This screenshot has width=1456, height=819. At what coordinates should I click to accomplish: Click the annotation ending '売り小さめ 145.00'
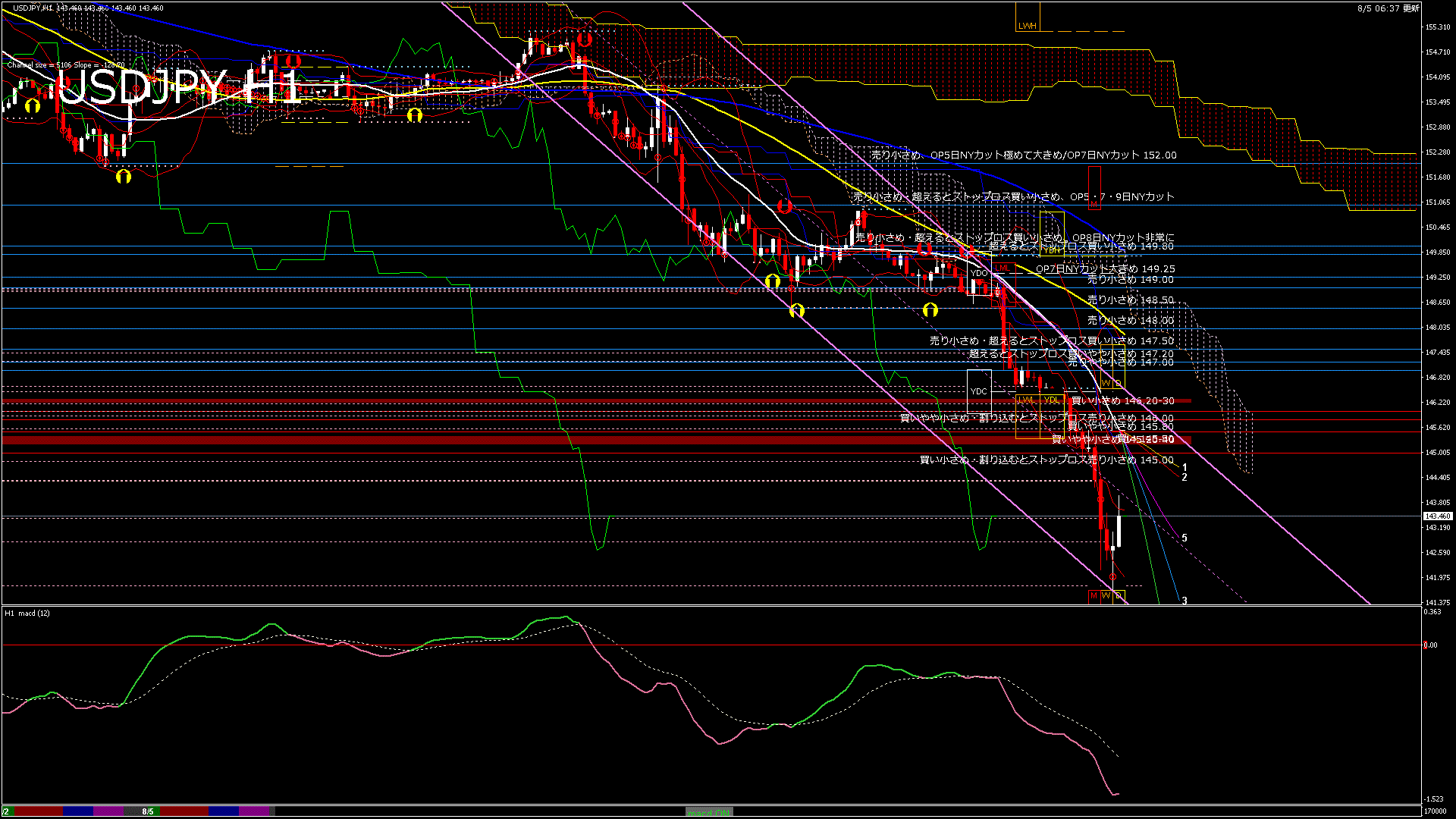click(x=1046, y=460)
